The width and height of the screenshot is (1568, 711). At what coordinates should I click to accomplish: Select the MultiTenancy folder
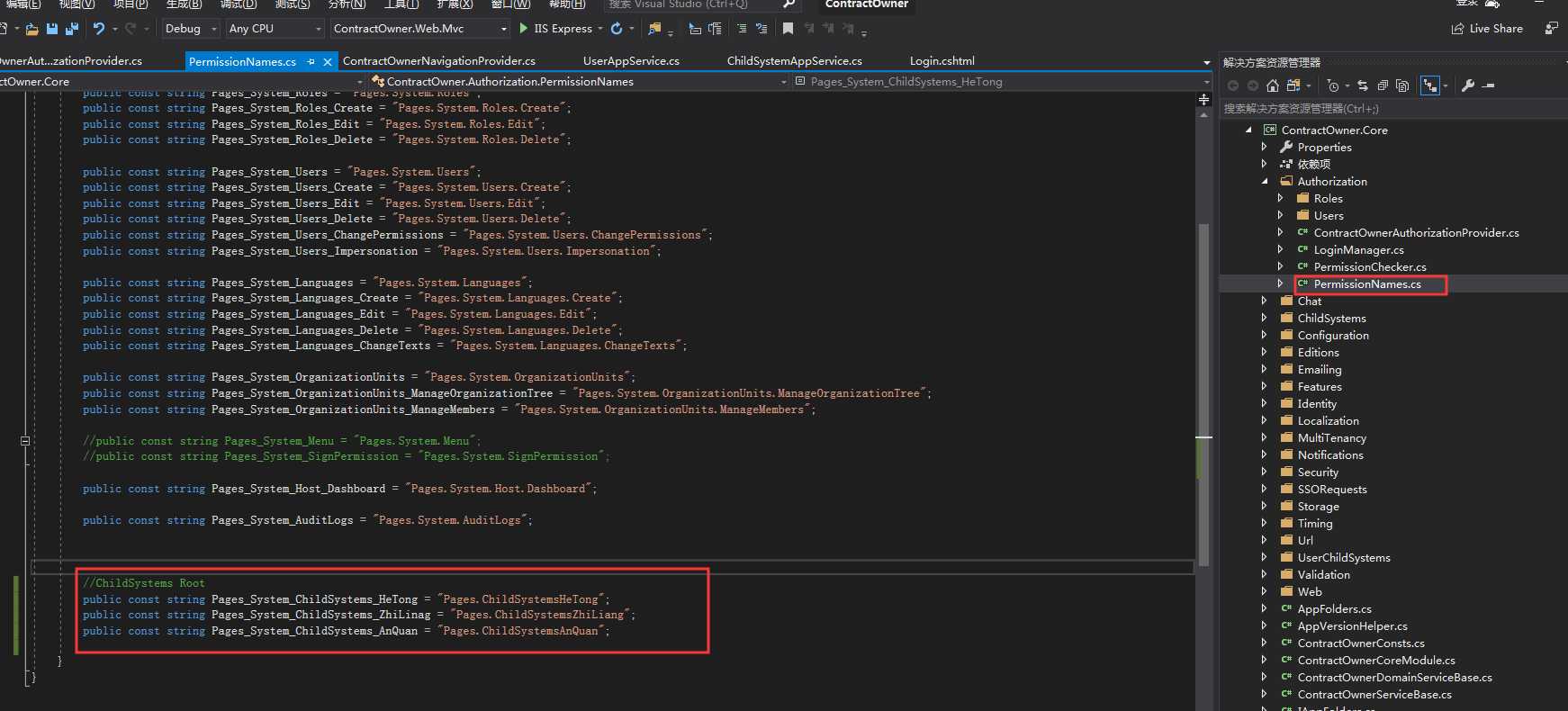click(x=1332, y=438)
